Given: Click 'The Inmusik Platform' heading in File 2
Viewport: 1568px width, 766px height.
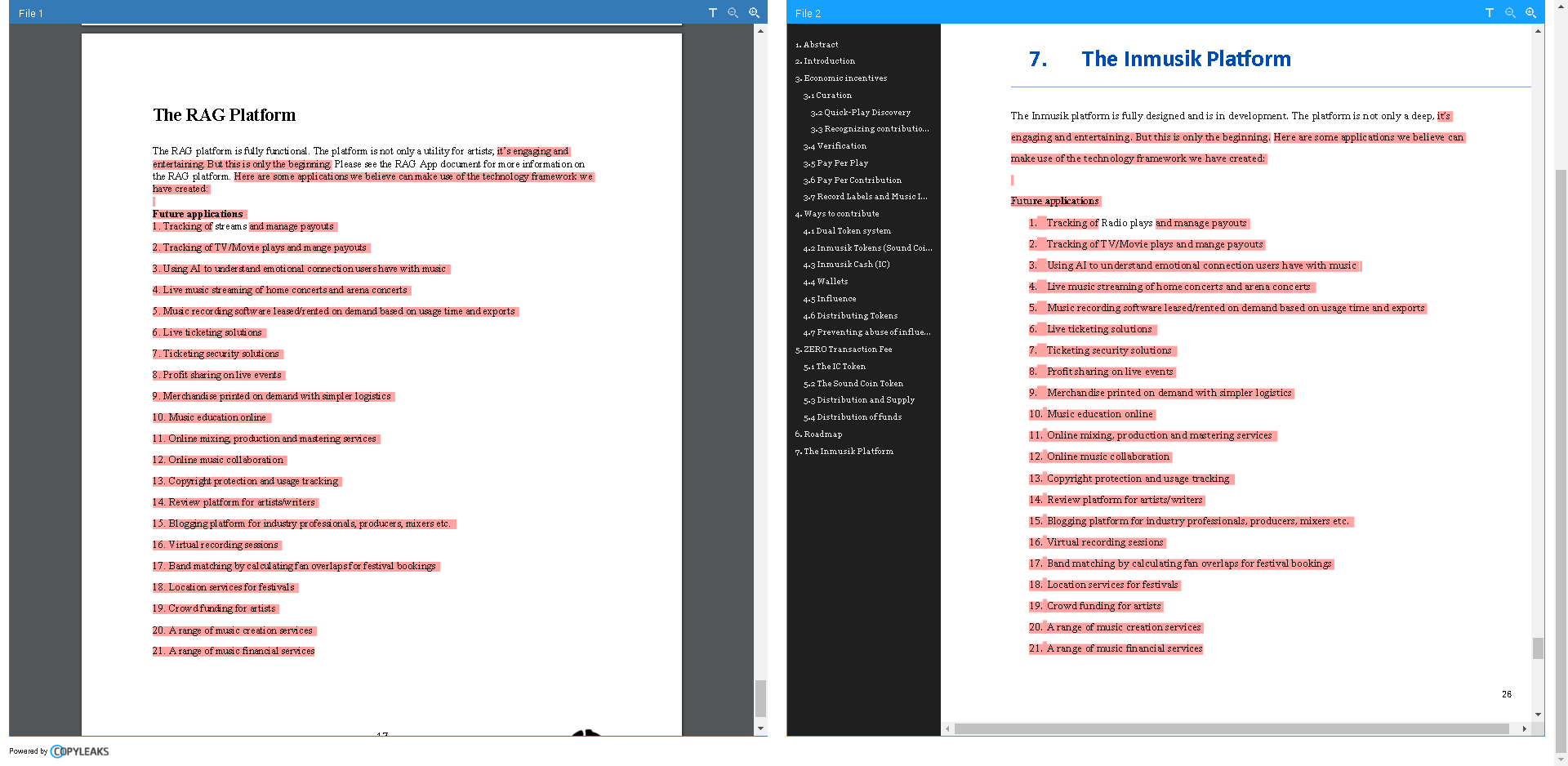Looking at the screenshot, I should (x=1186, y=59).
